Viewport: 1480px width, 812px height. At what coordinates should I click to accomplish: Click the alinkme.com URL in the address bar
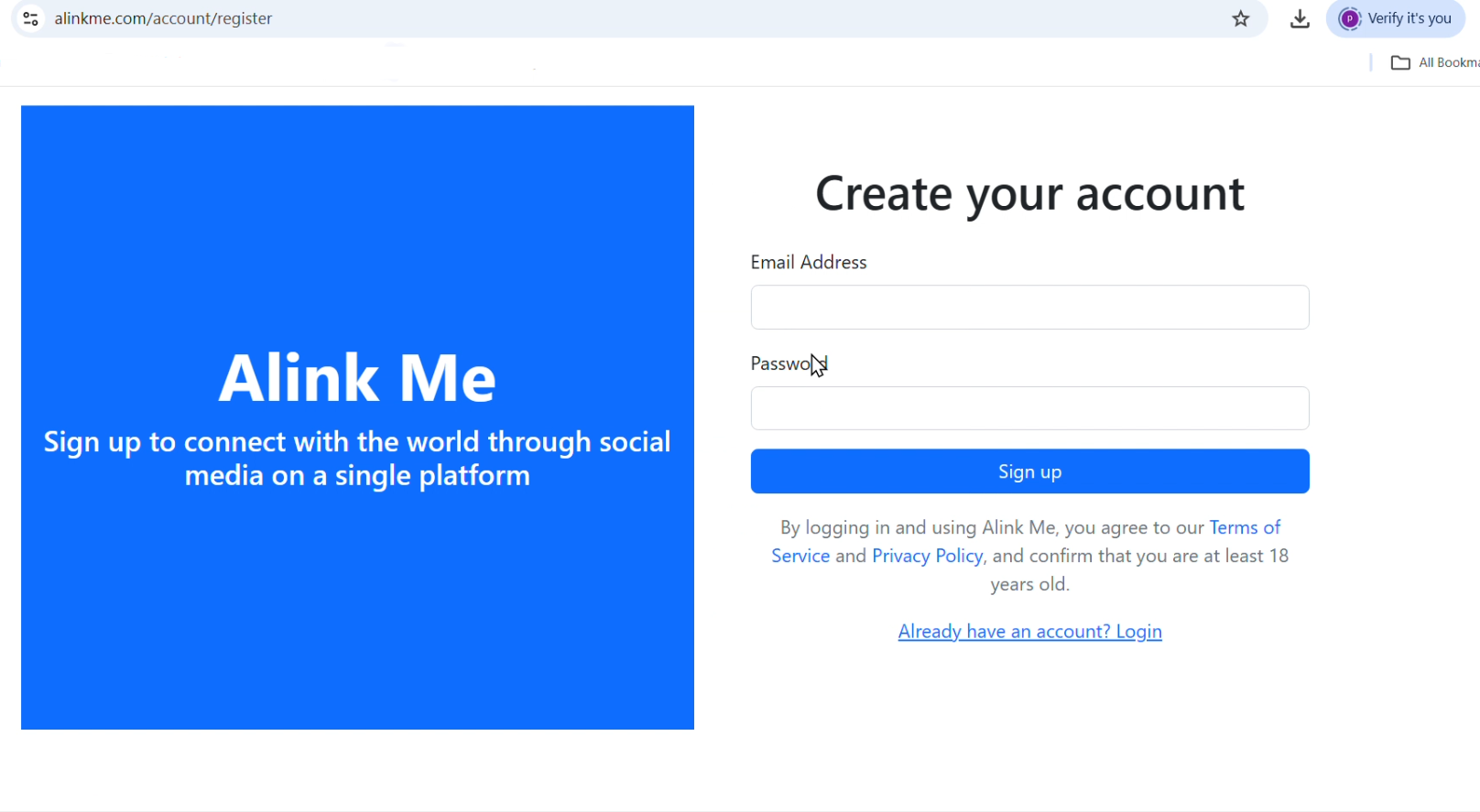pyautogui.click(x=163, y=18)
